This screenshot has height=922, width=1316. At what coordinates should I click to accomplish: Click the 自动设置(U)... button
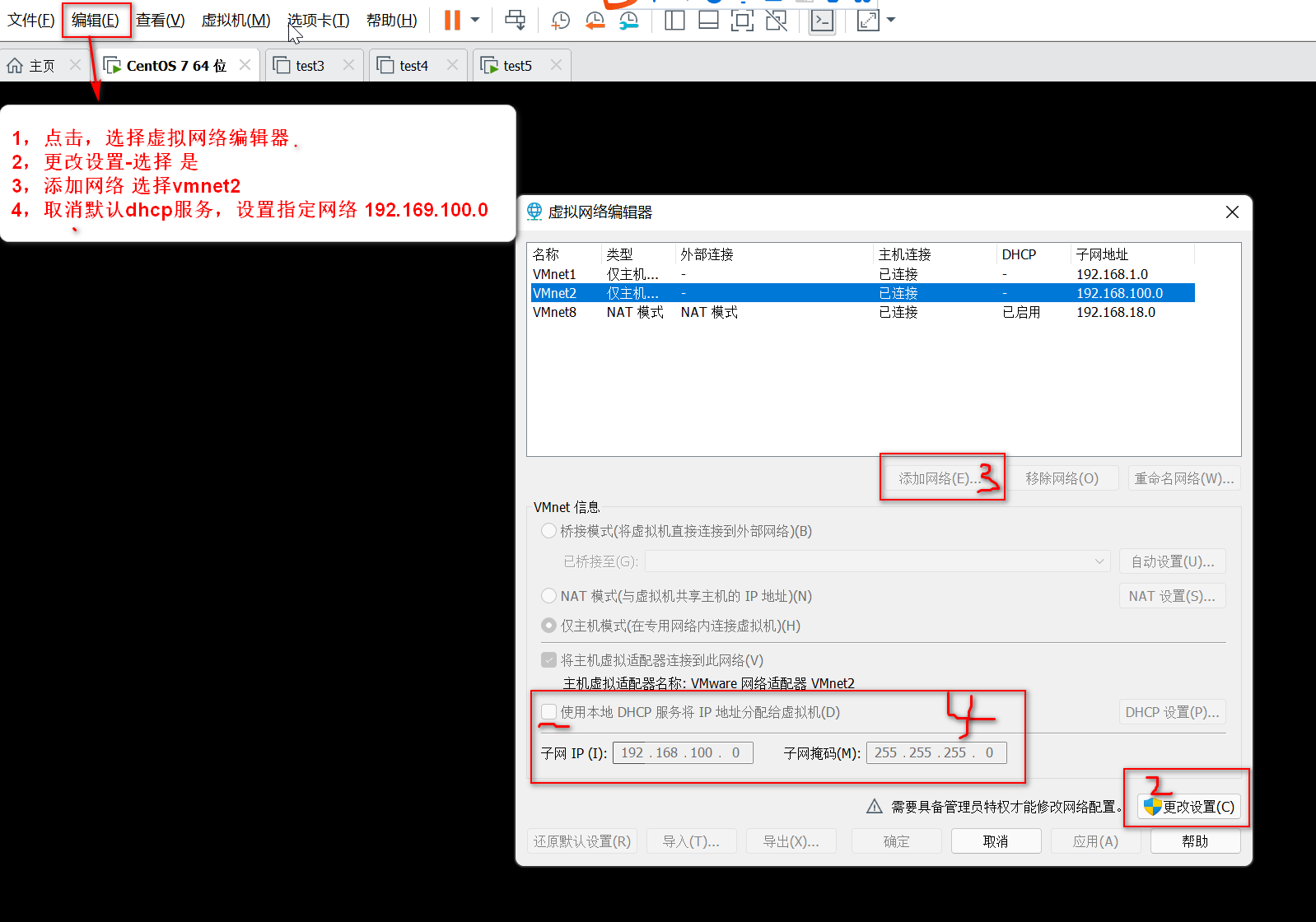tap(1173, 561)
